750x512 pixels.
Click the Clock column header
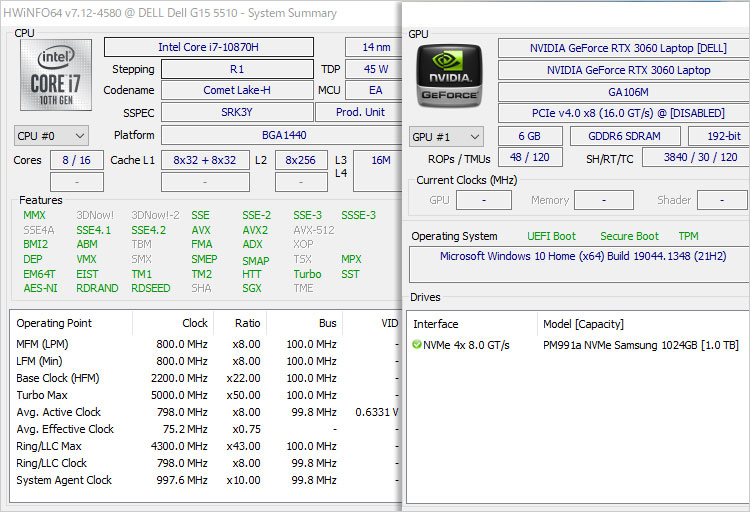click(173, 323)
